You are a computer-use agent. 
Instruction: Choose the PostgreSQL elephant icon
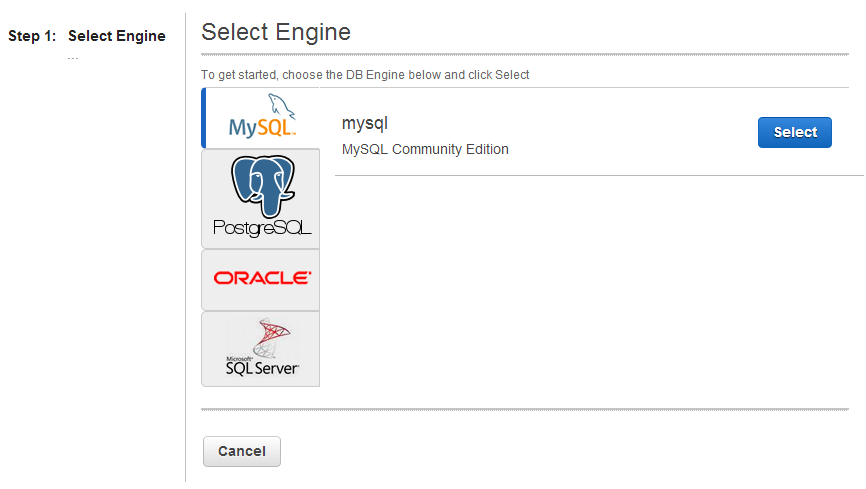pyautogui.click(x=263, y=186)
